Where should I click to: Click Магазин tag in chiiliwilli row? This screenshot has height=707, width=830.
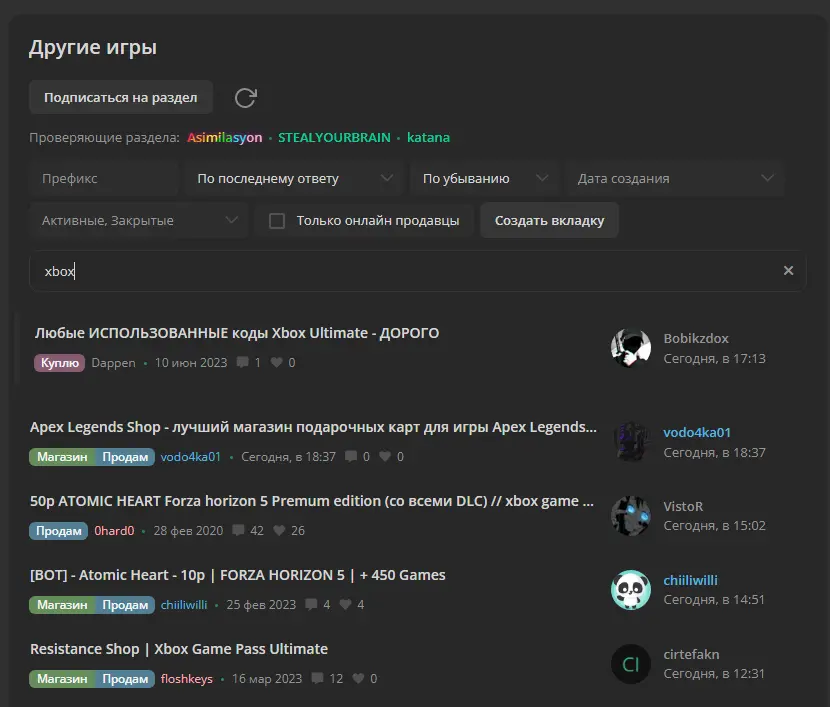pos(62,605)
